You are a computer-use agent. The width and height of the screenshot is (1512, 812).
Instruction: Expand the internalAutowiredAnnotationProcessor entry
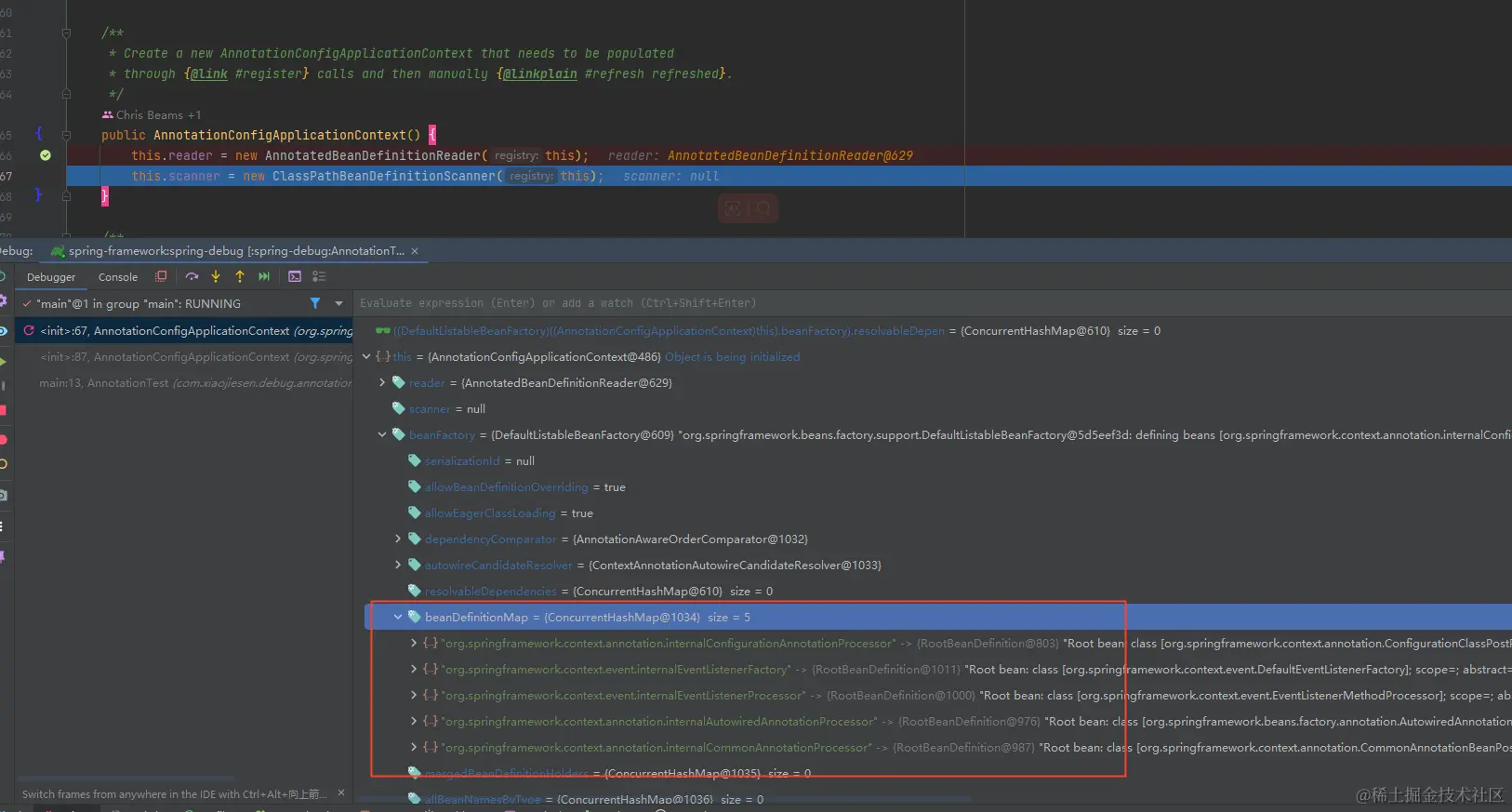(x=414, y=721)
